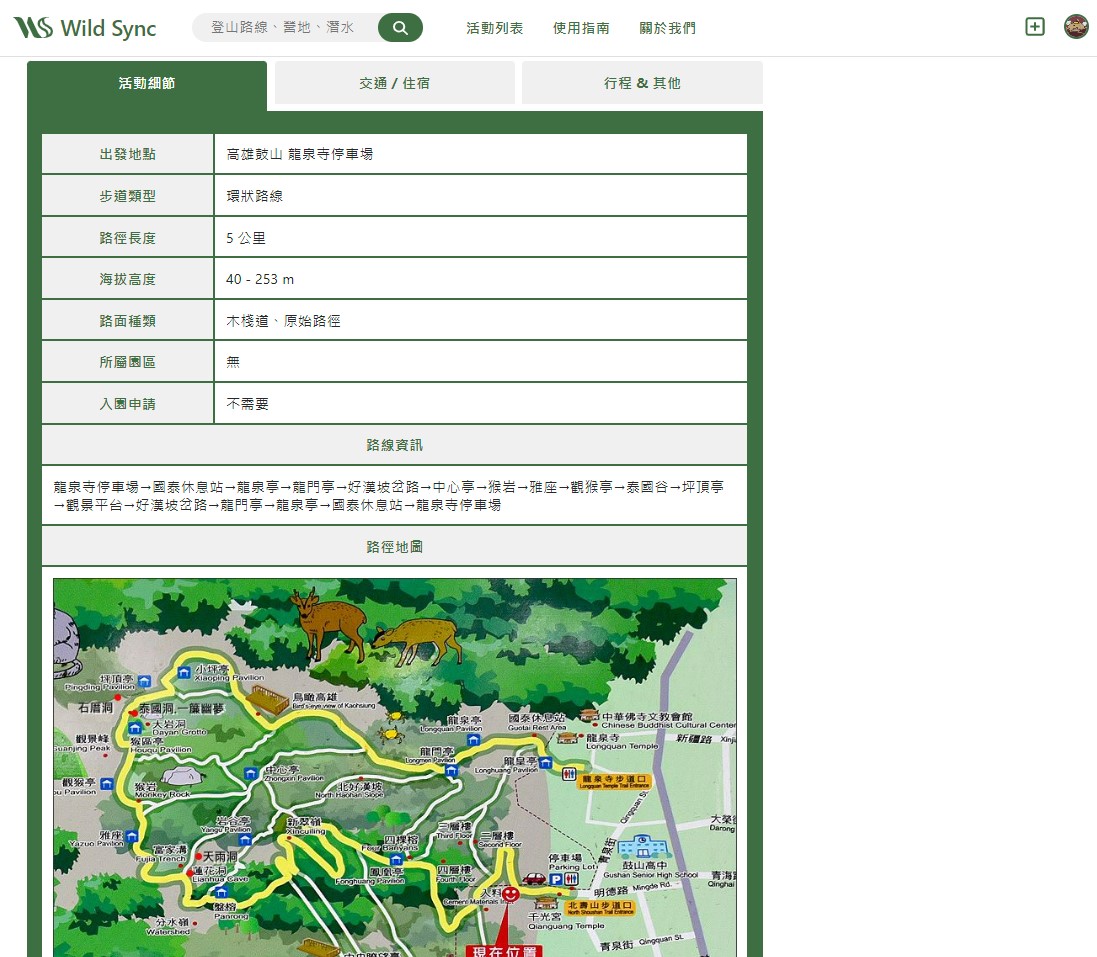1097x957 pixels.
Task: Open the user profile avatar
Action: (x=1076, y=27)
